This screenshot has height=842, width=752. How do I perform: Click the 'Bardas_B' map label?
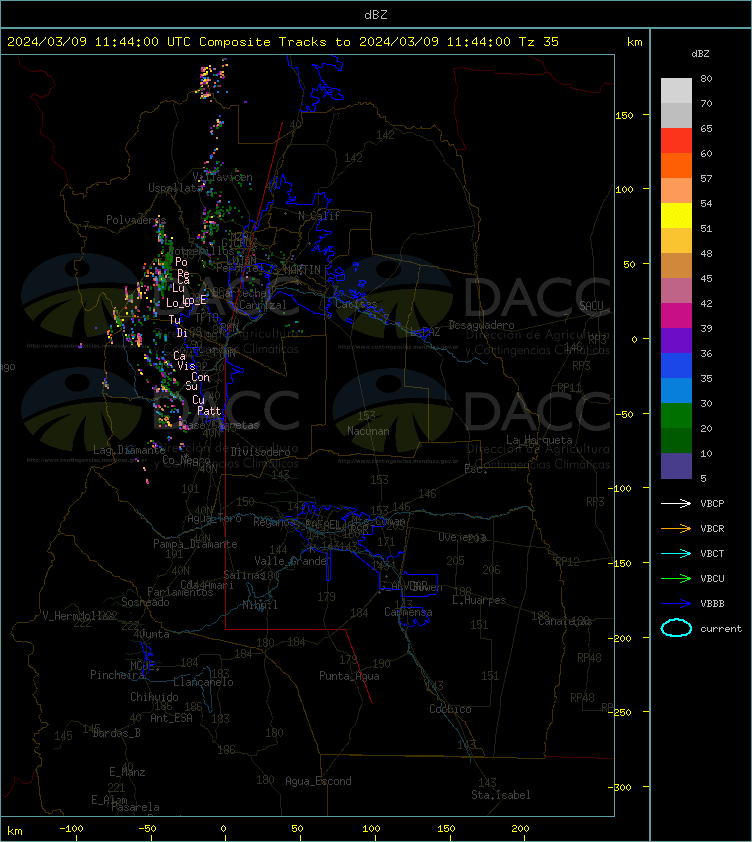(117, 733)
